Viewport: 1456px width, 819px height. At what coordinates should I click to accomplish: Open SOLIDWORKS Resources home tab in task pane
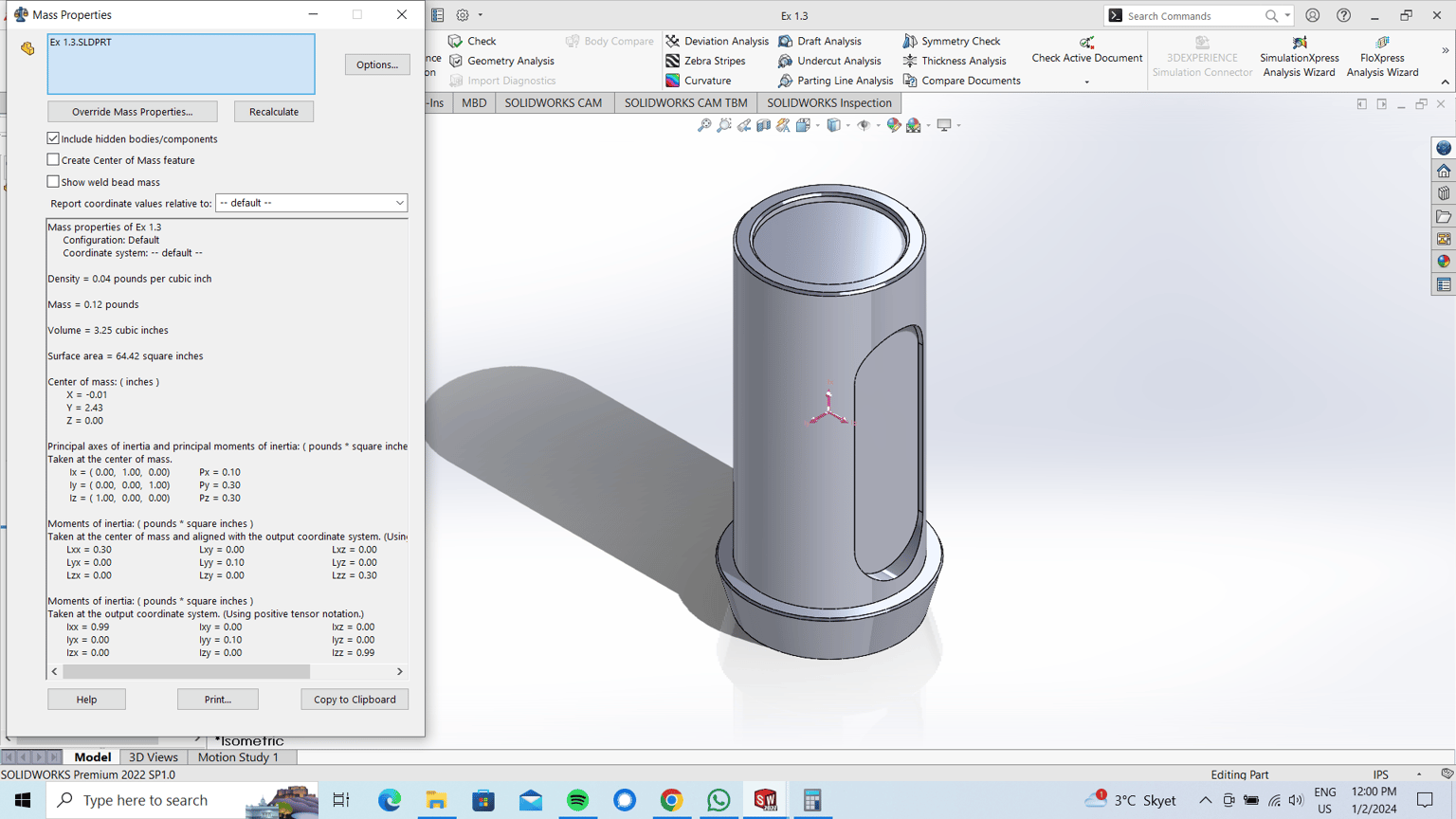1444,172
